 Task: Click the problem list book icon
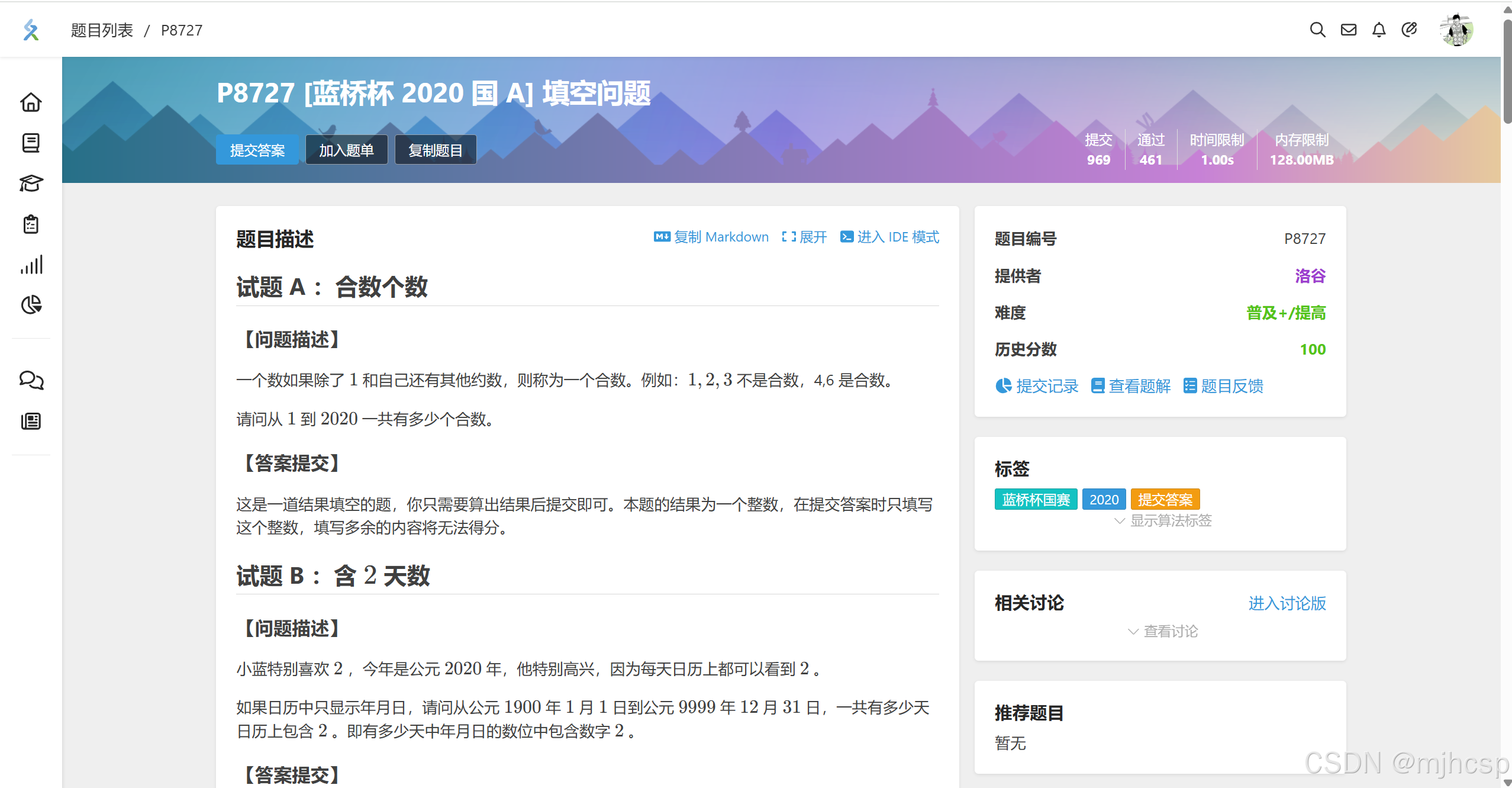31,143
